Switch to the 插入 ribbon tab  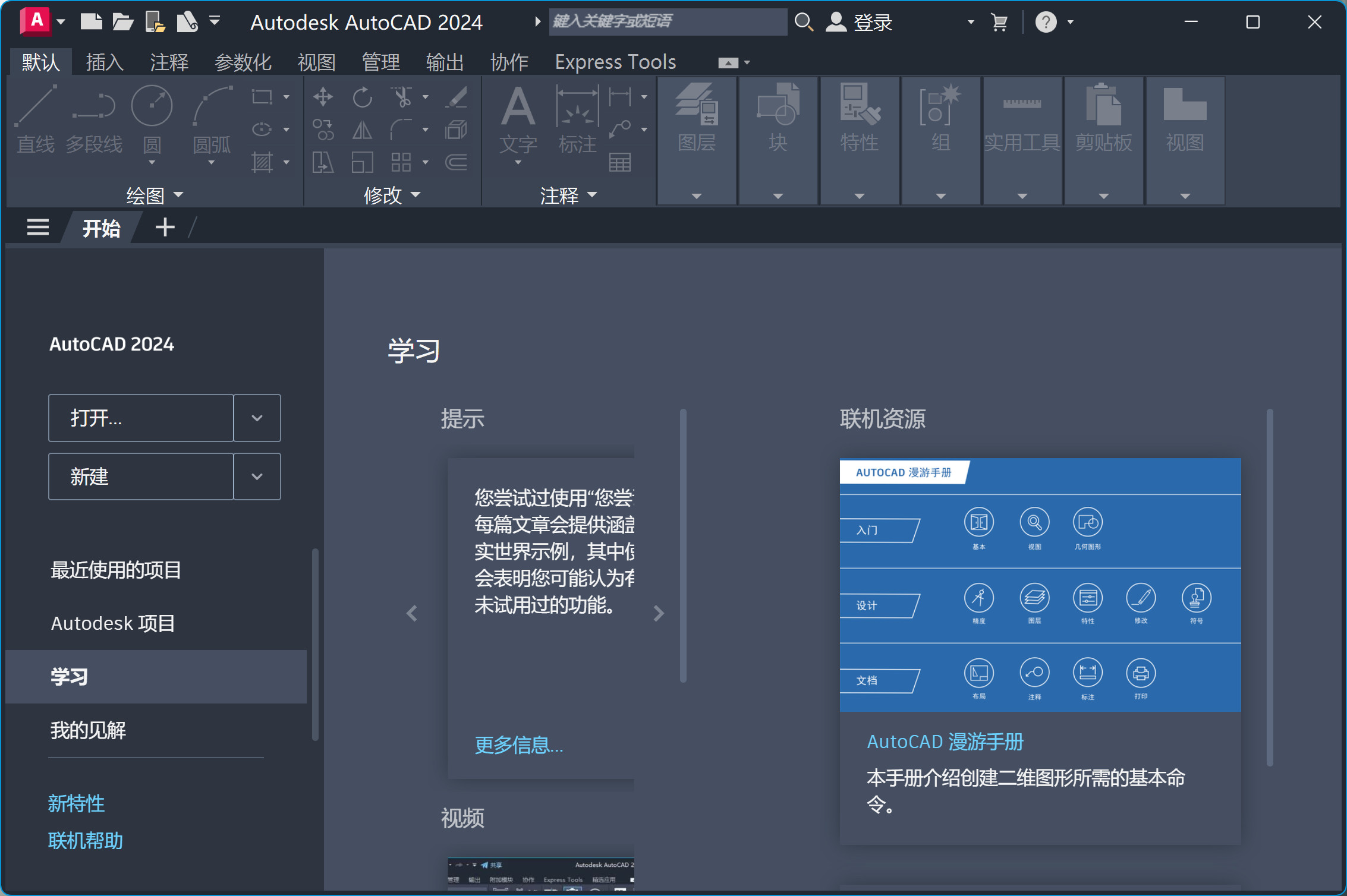click(x=105, y=62)
